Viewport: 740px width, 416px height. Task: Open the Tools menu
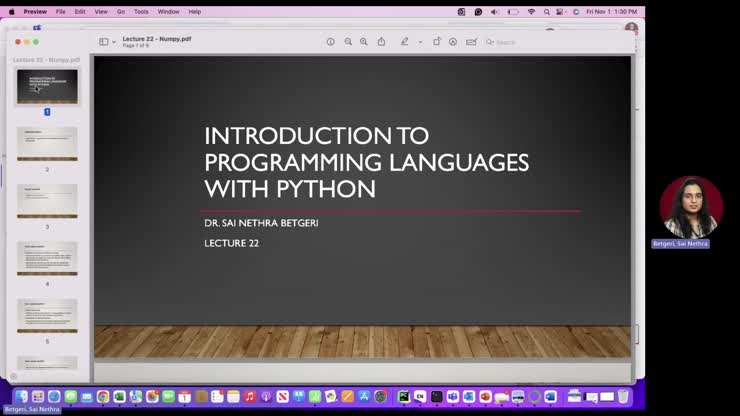tap(141, 12)
